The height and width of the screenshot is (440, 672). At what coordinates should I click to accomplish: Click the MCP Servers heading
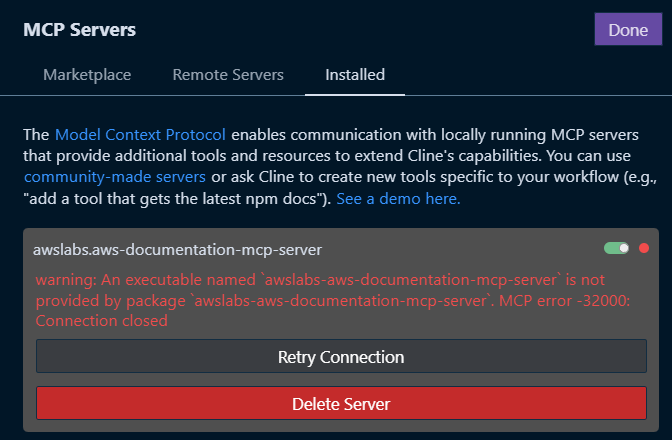point(80,30)
